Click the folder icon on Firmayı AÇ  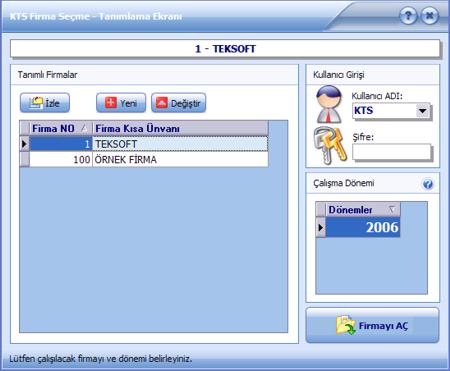345,325
